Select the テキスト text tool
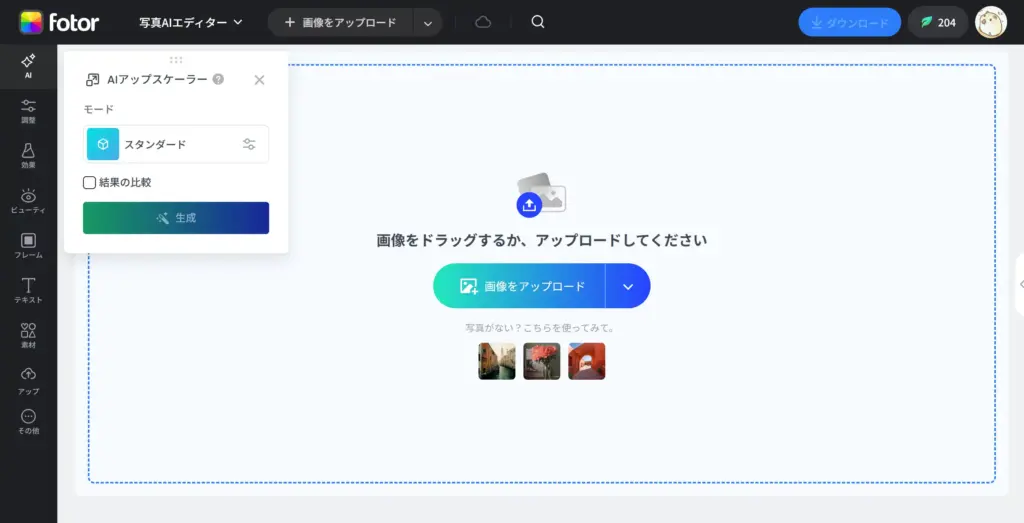1024x523 pixels. (x=28, y=291)
